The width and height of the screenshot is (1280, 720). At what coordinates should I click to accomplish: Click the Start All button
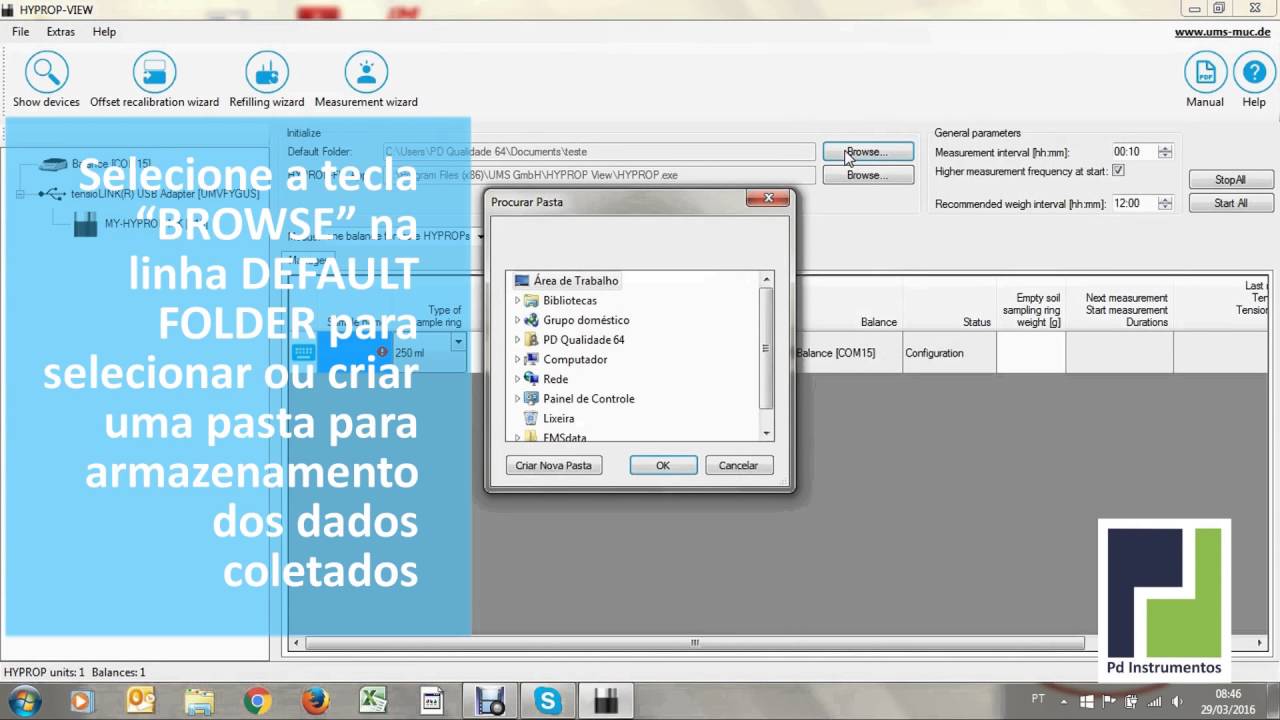click(1231, 203)
